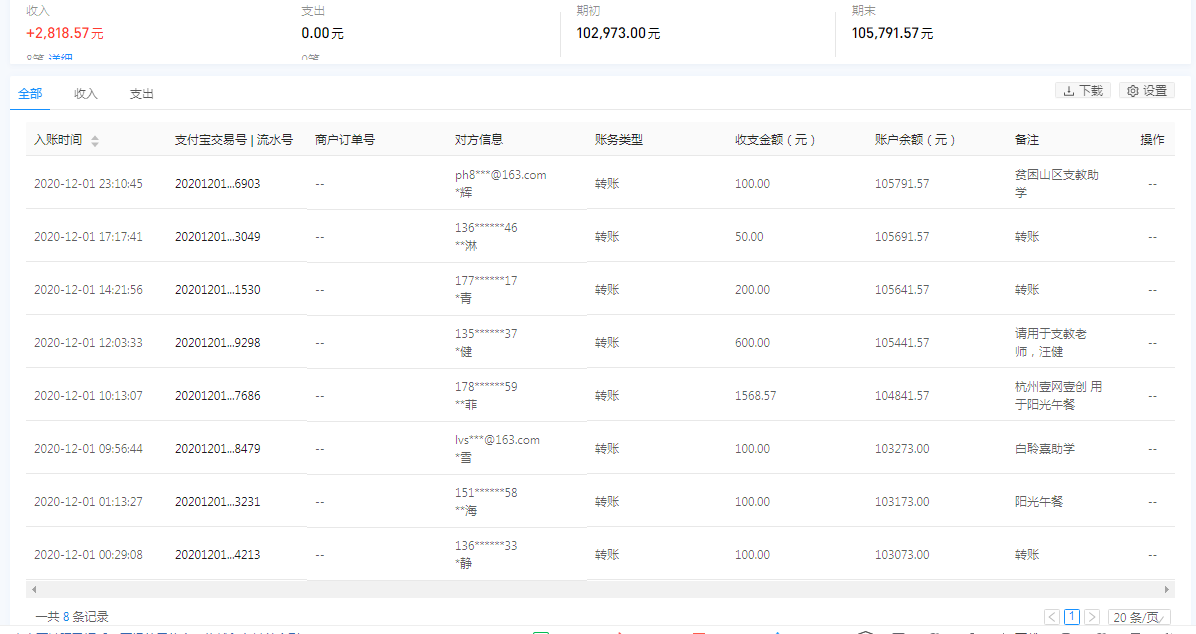Select the 全部 tab
The height and width of the screenshot is (634, 1196).
click(29, 93)
